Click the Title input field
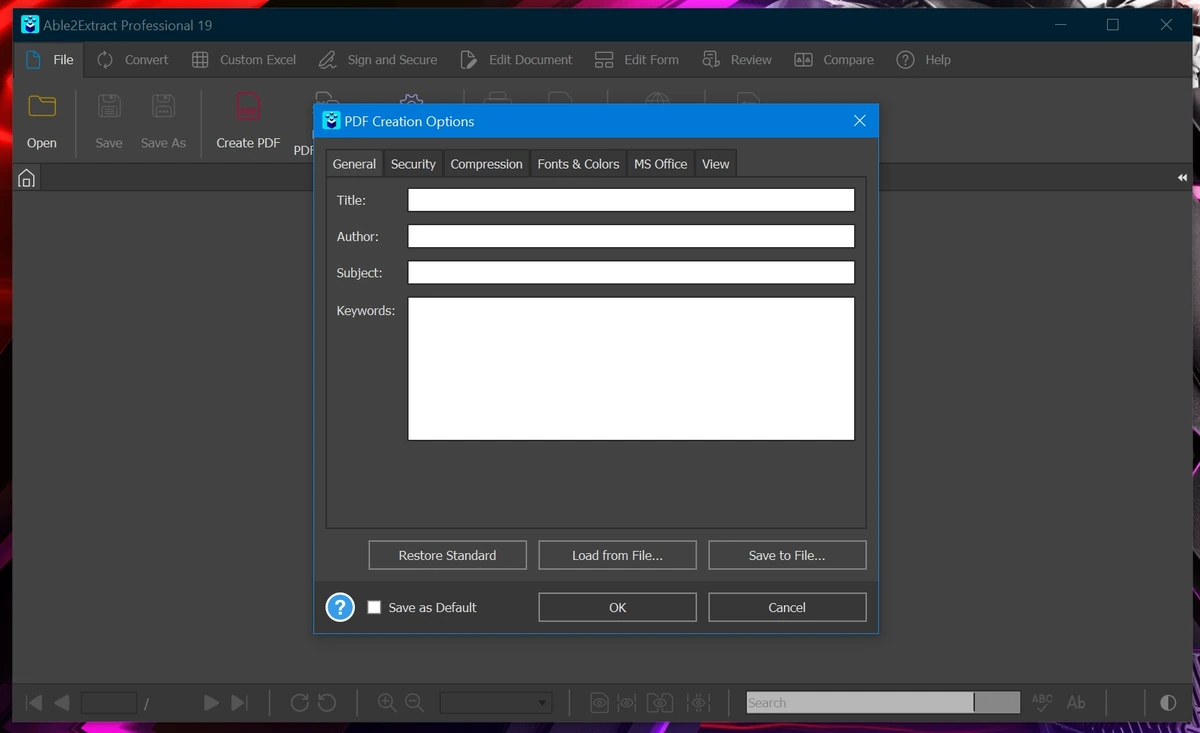1200x733 pixels. tap(631, 200)
